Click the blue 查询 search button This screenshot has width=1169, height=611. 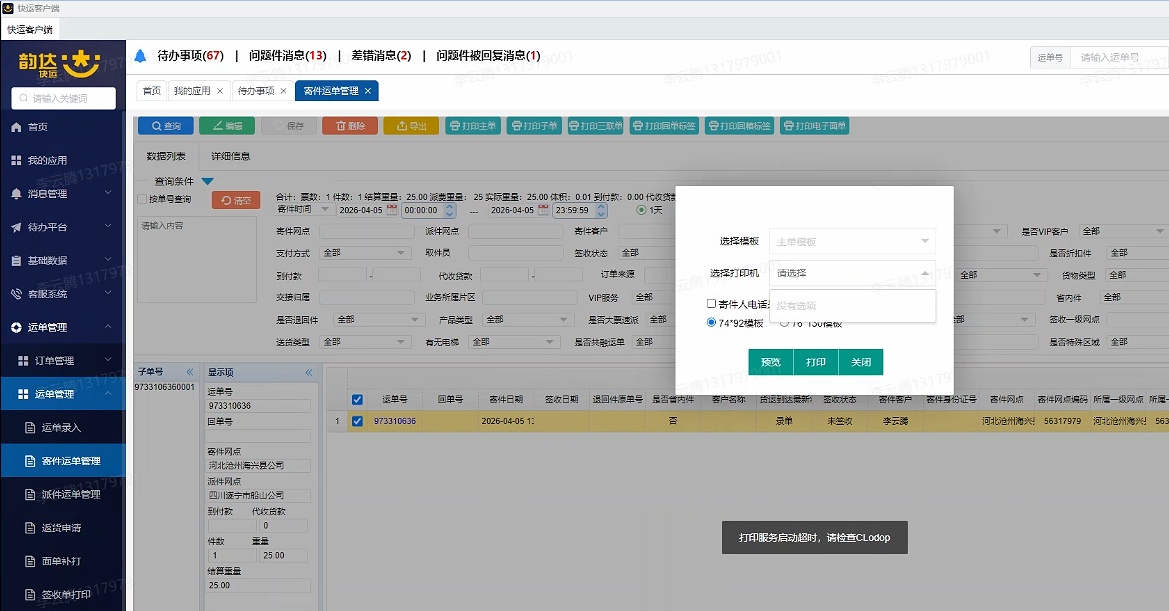tap(164, 125)
